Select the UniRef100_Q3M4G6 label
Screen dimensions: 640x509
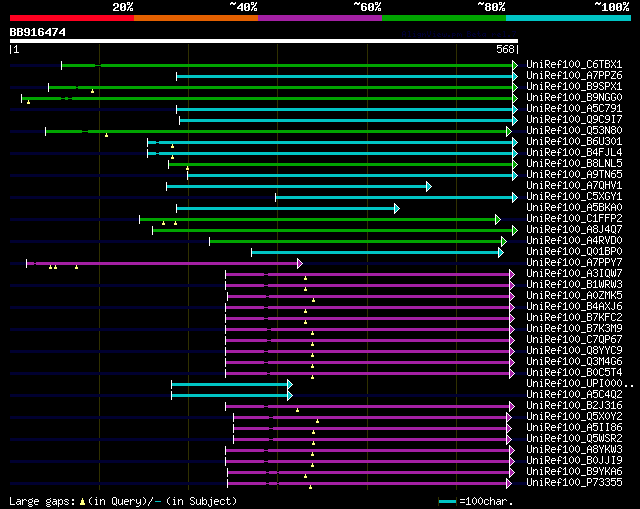click(574, 362)
